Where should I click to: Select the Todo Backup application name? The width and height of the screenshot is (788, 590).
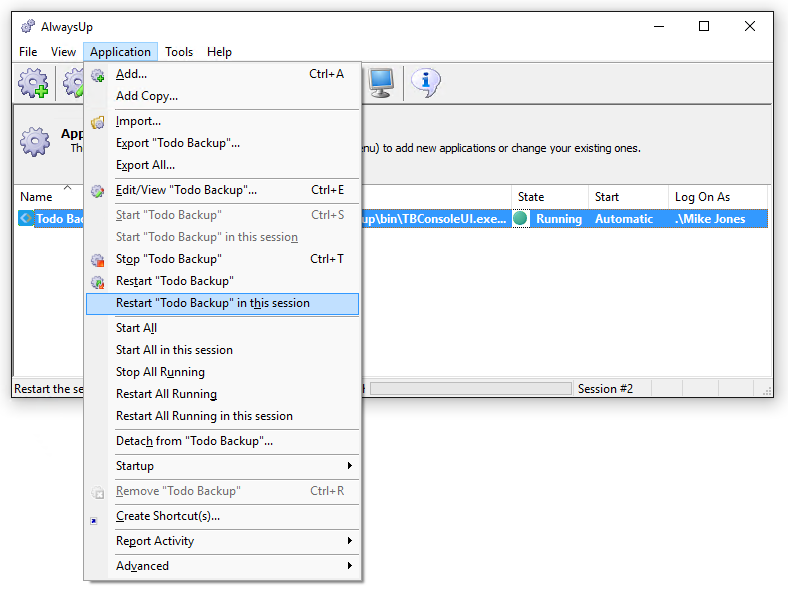tap(60, 219)
